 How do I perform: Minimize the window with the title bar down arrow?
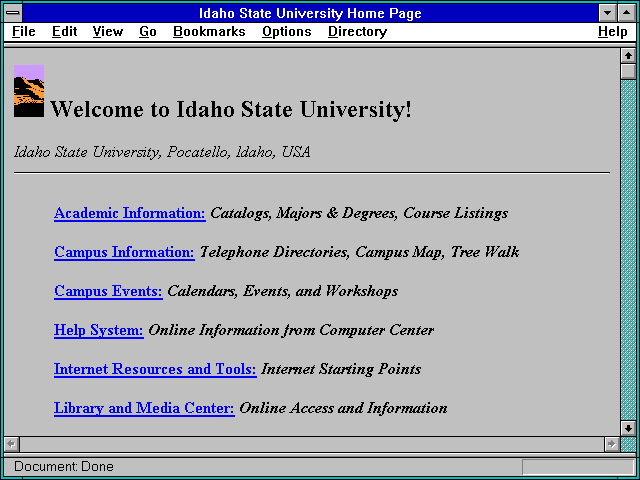point(607,13)
